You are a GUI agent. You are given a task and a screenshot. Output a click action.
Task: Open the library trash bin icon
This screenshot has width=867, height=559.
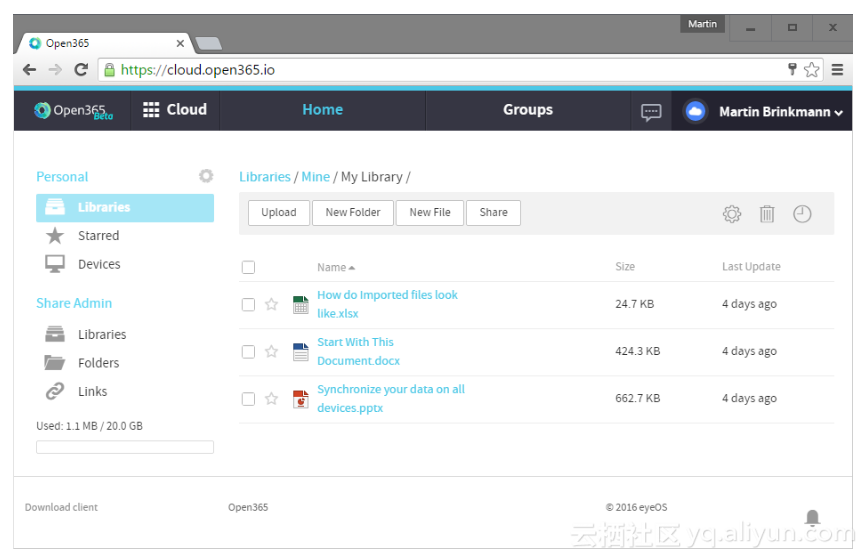click(767, 214)
